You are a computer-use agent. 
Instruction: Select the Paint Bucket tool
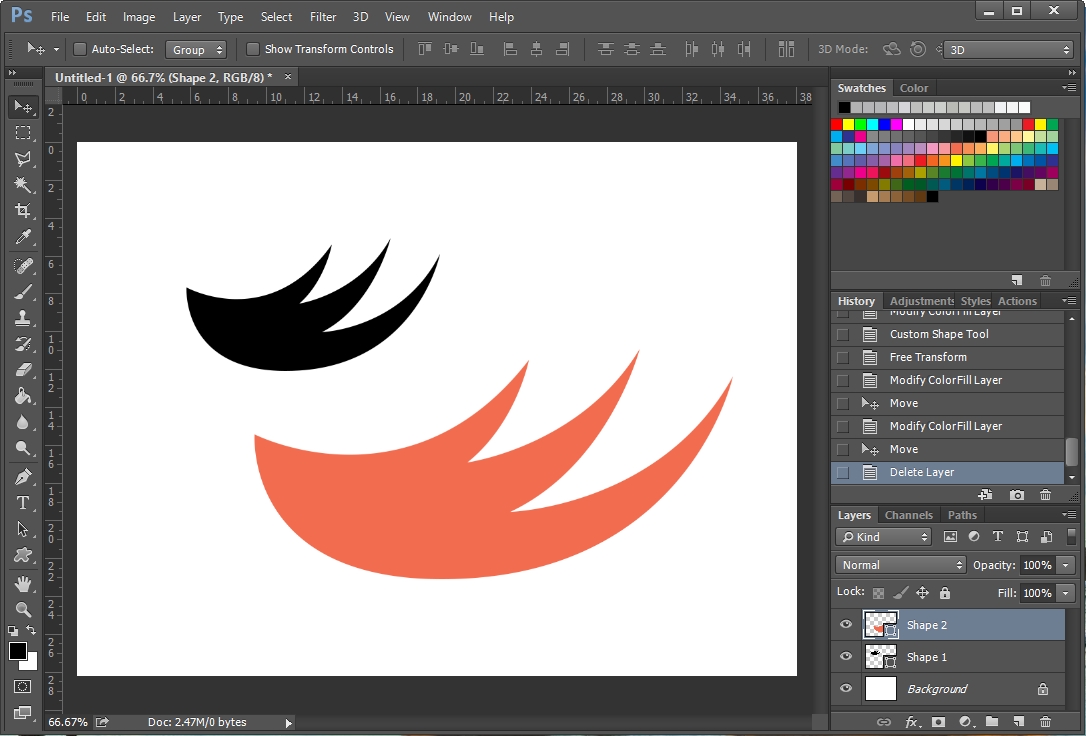coord(23,396)
